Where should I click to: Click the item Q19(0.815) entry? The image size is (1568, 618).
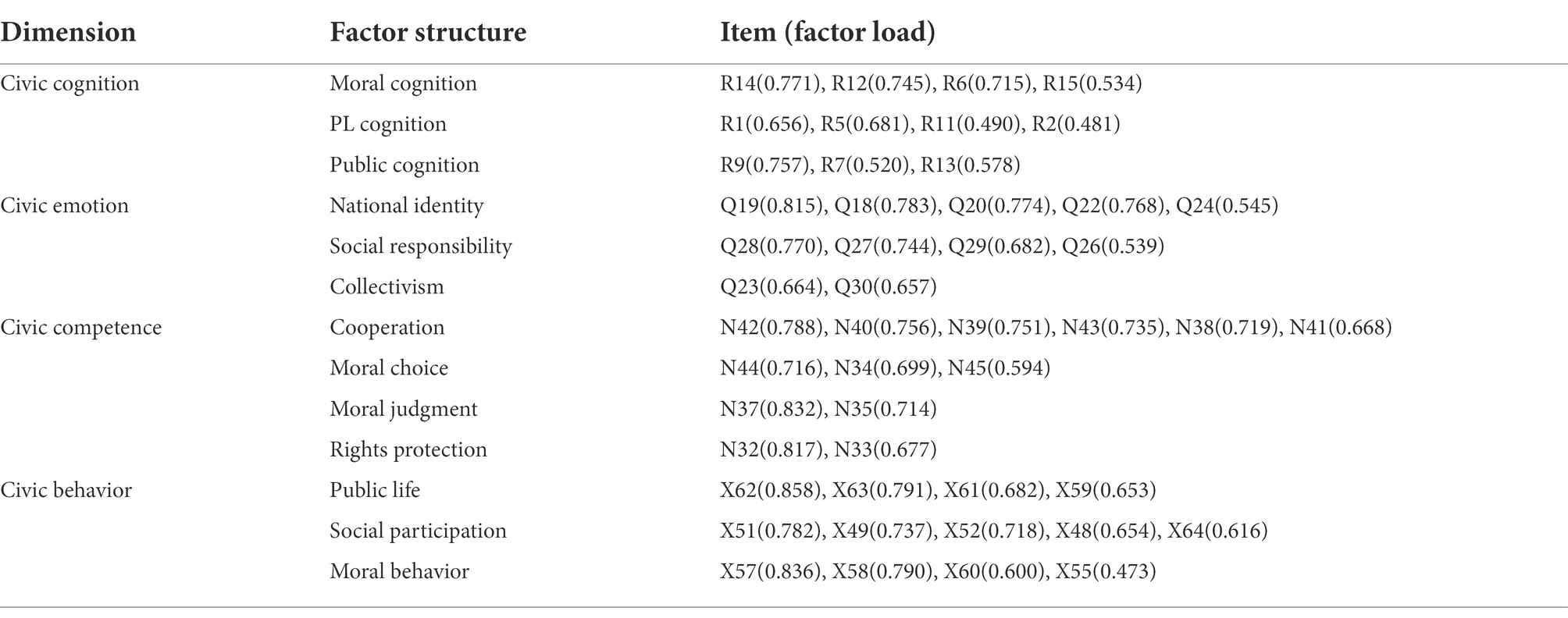point(772,205)
